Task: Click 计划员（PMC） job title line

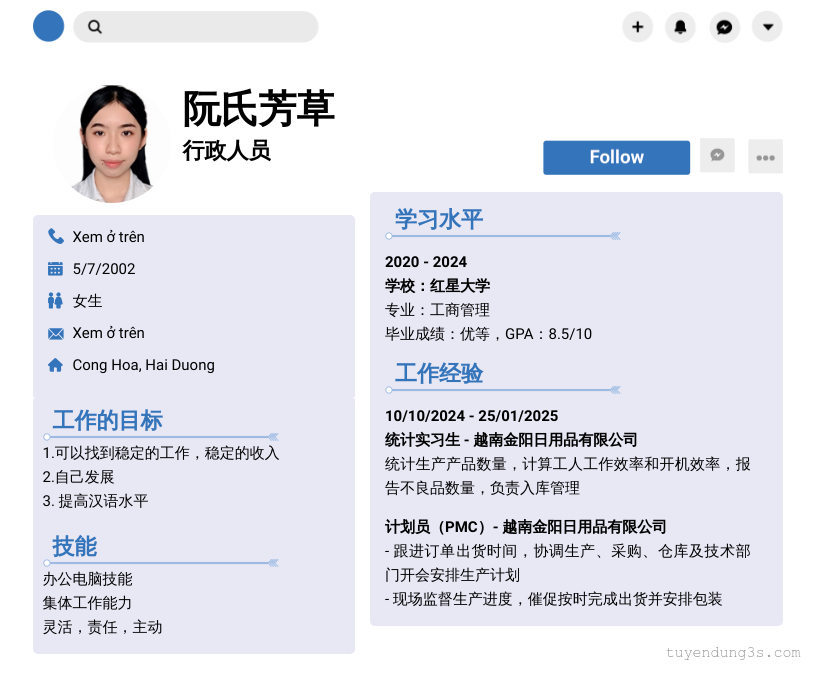Action: point(525,527)
